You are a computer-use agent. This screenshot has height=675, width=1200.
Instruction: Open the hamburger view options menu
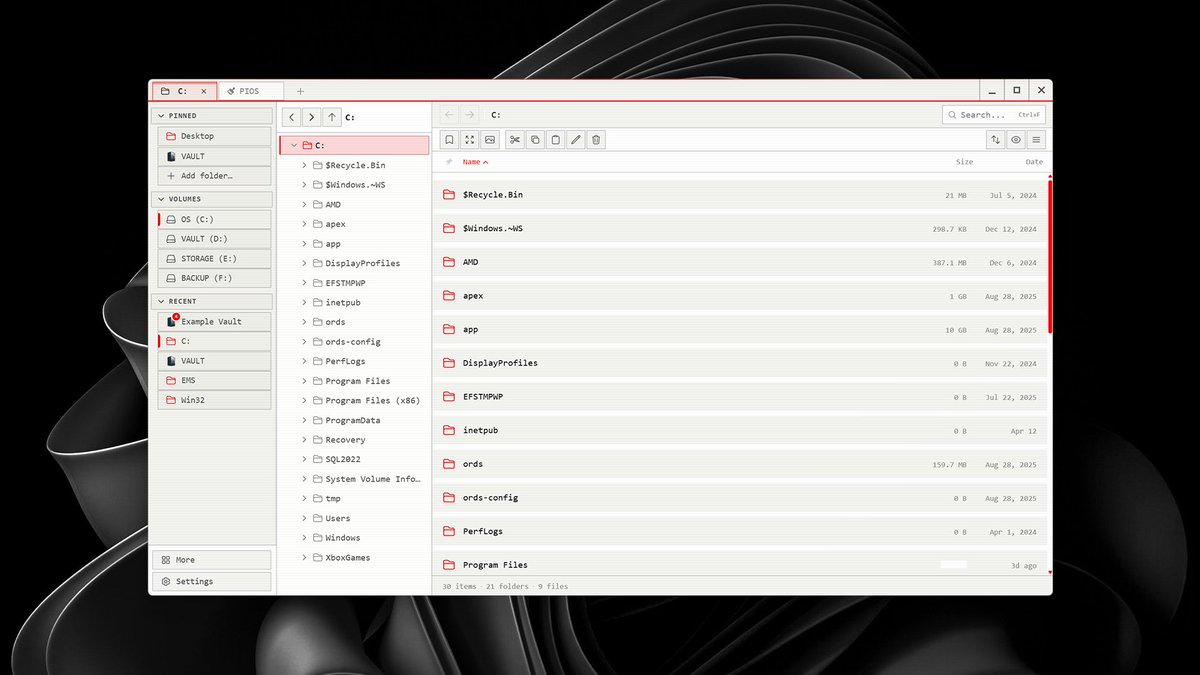(1037, 140)
